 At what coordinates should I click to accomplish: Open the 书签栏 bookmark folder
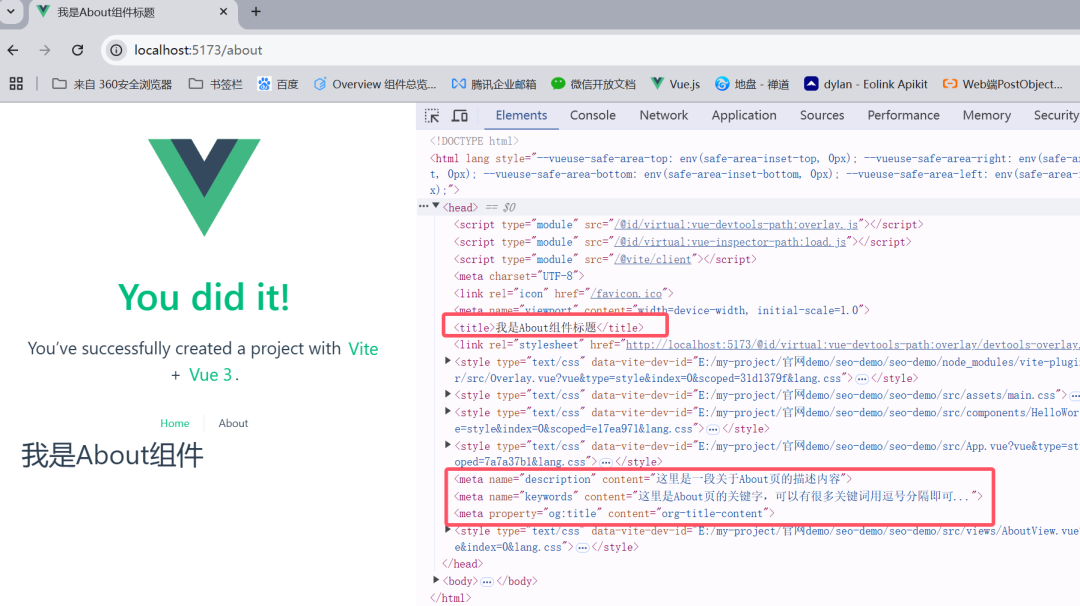click(x=216, y=84)
